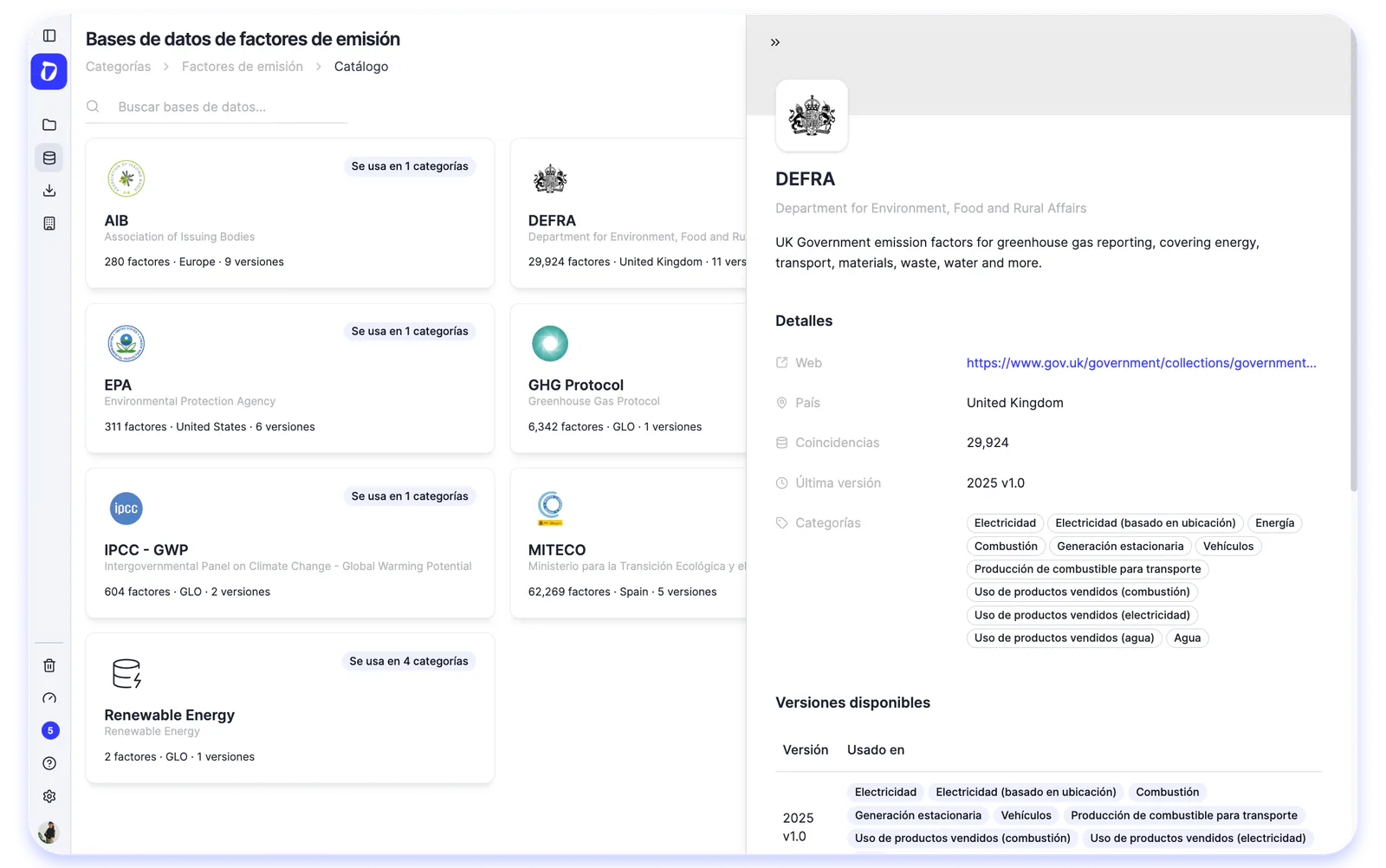The width and height of the screenshot is (1386, 868).
Task: Click the AIB logo icon
Action: tap(126, 178)
